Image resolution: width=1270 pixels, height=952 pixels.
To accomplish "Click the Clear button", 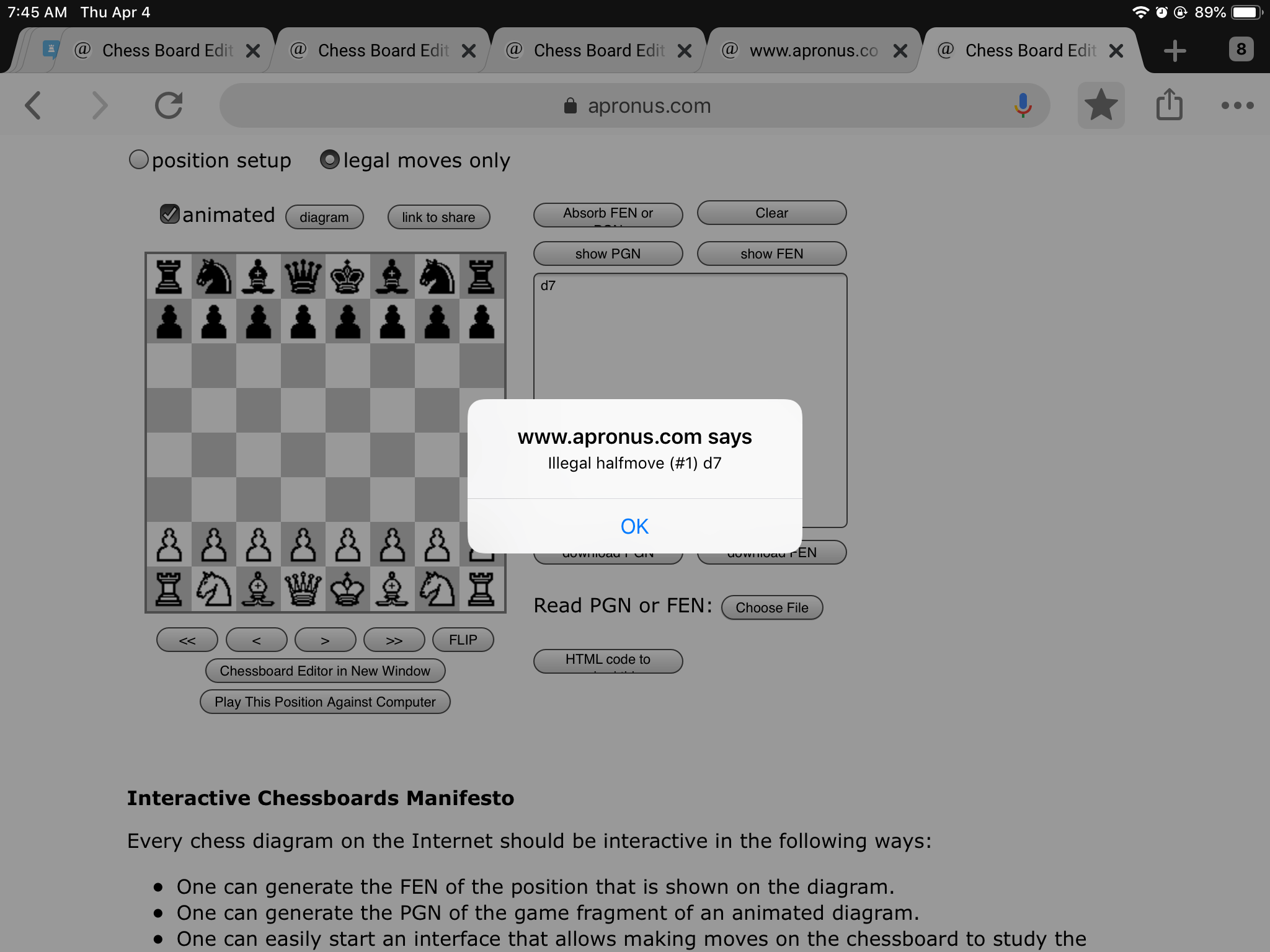I will click(771, 213).
